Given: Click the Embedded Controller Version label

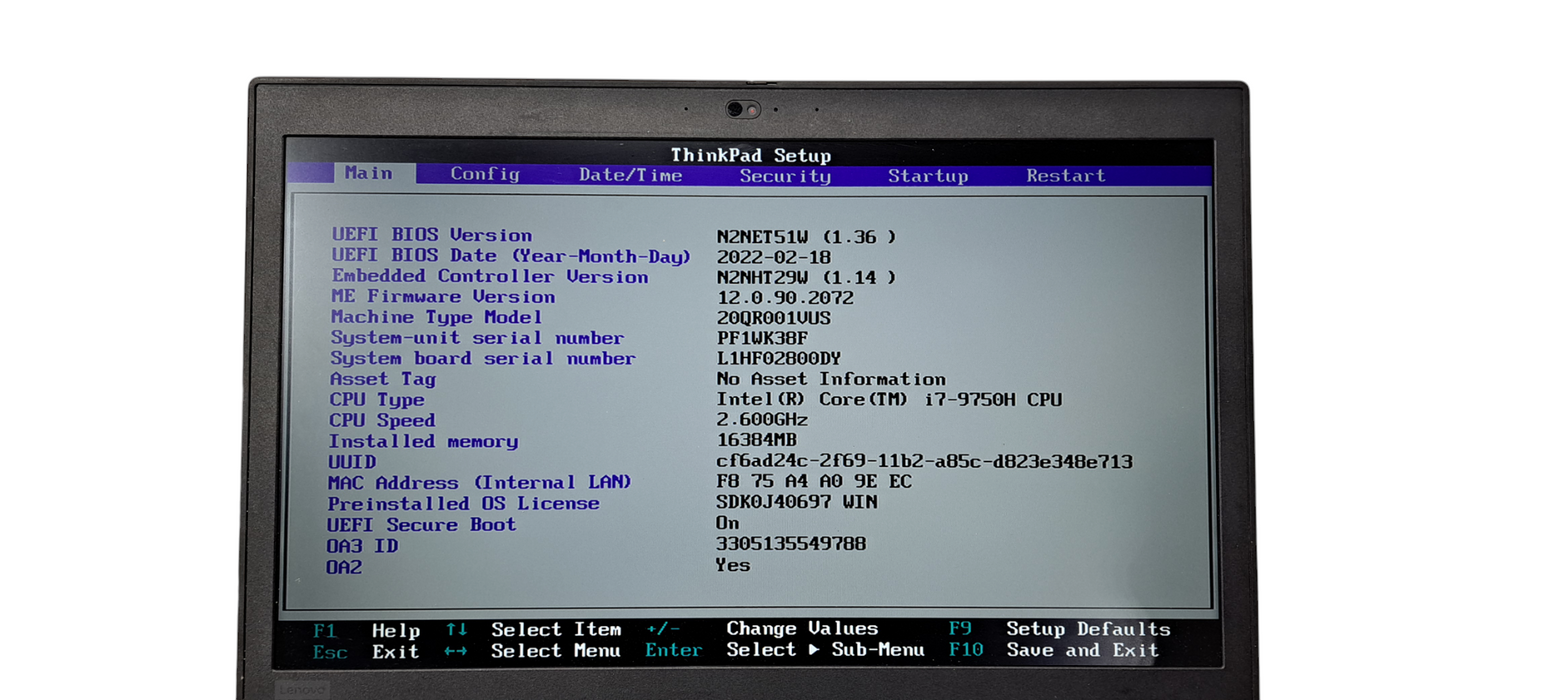Looking at the screenshot, I should [490, 276].
